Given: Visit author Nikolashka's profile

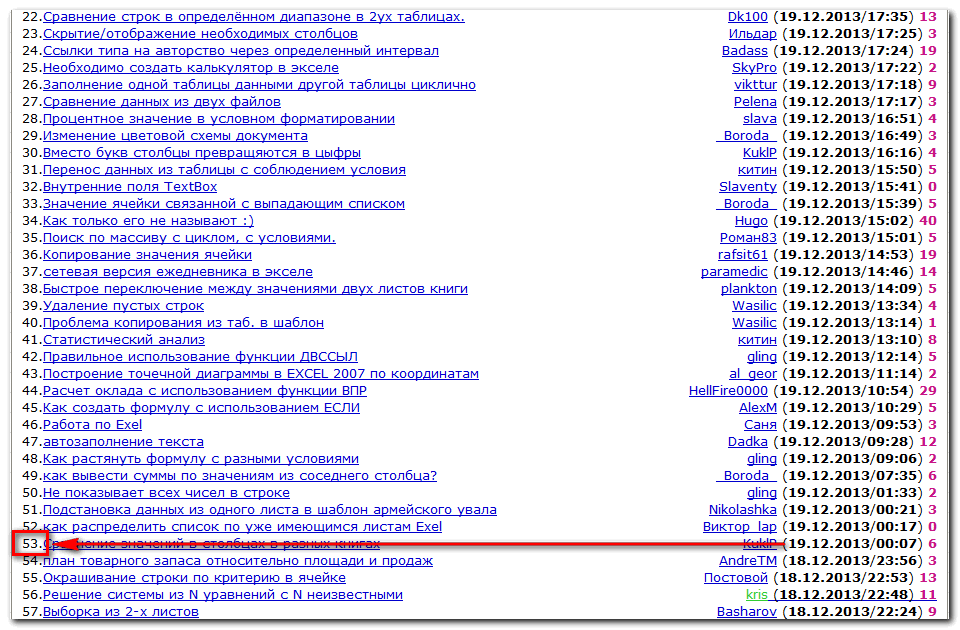Looking at the screenshot, I should click(x=743, y=510).
